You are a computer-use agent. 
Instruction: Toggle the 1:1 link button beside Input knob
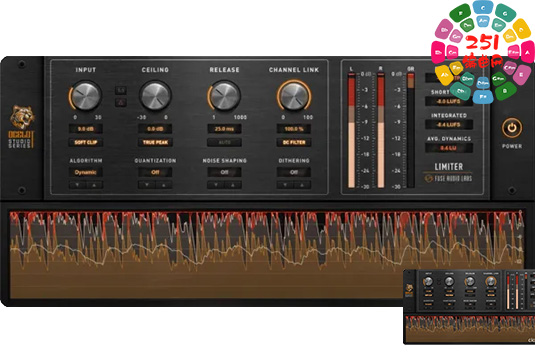pyautogui.click(x=120, y=90)
